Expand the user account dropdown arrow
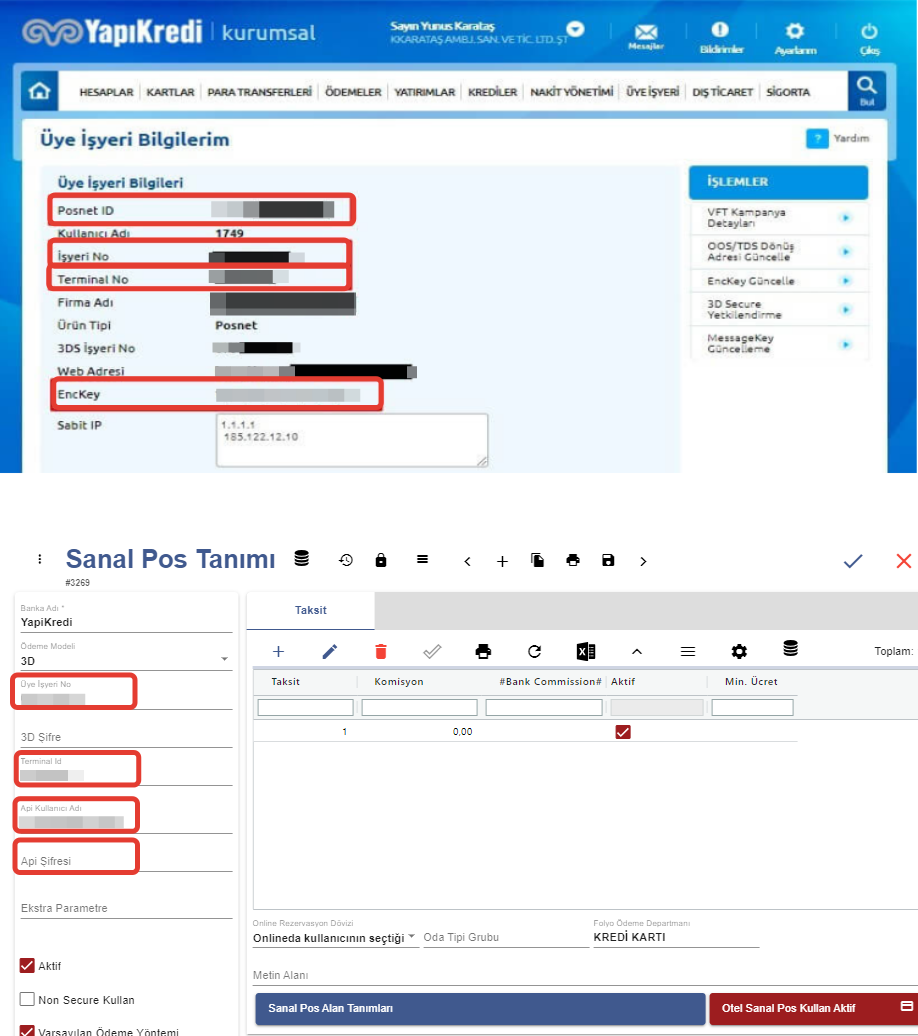Screen dimensions: 918x1036 (x=575, y=29)
